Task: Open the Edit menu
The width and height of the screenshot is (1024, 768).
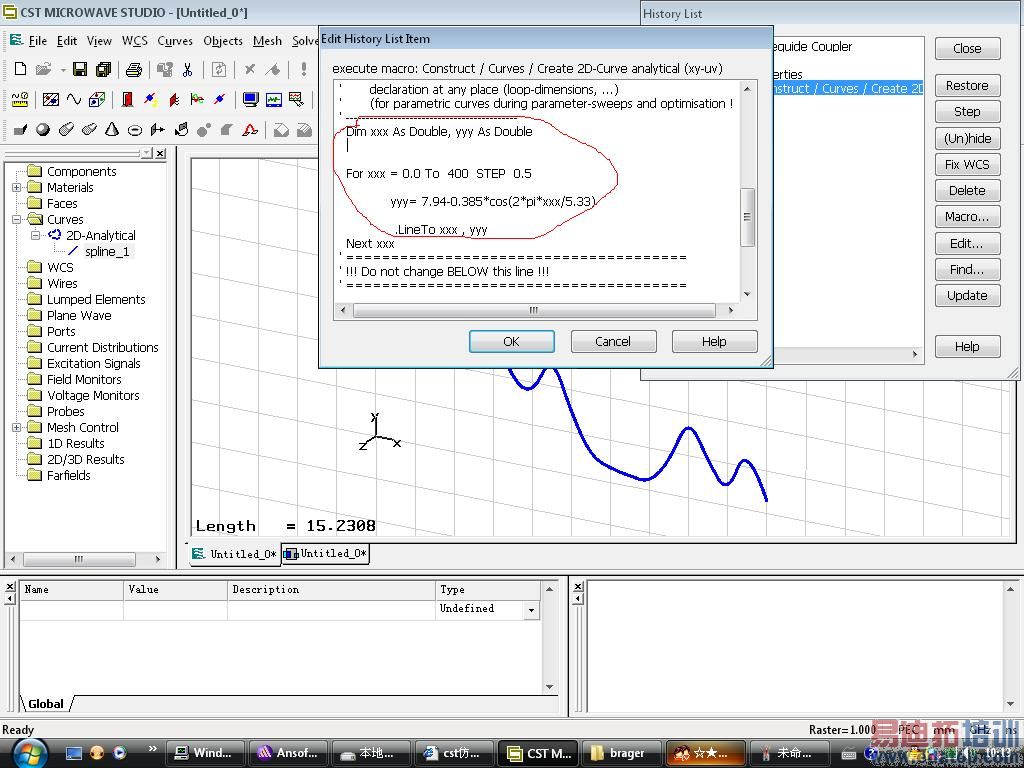Action: 67,40
